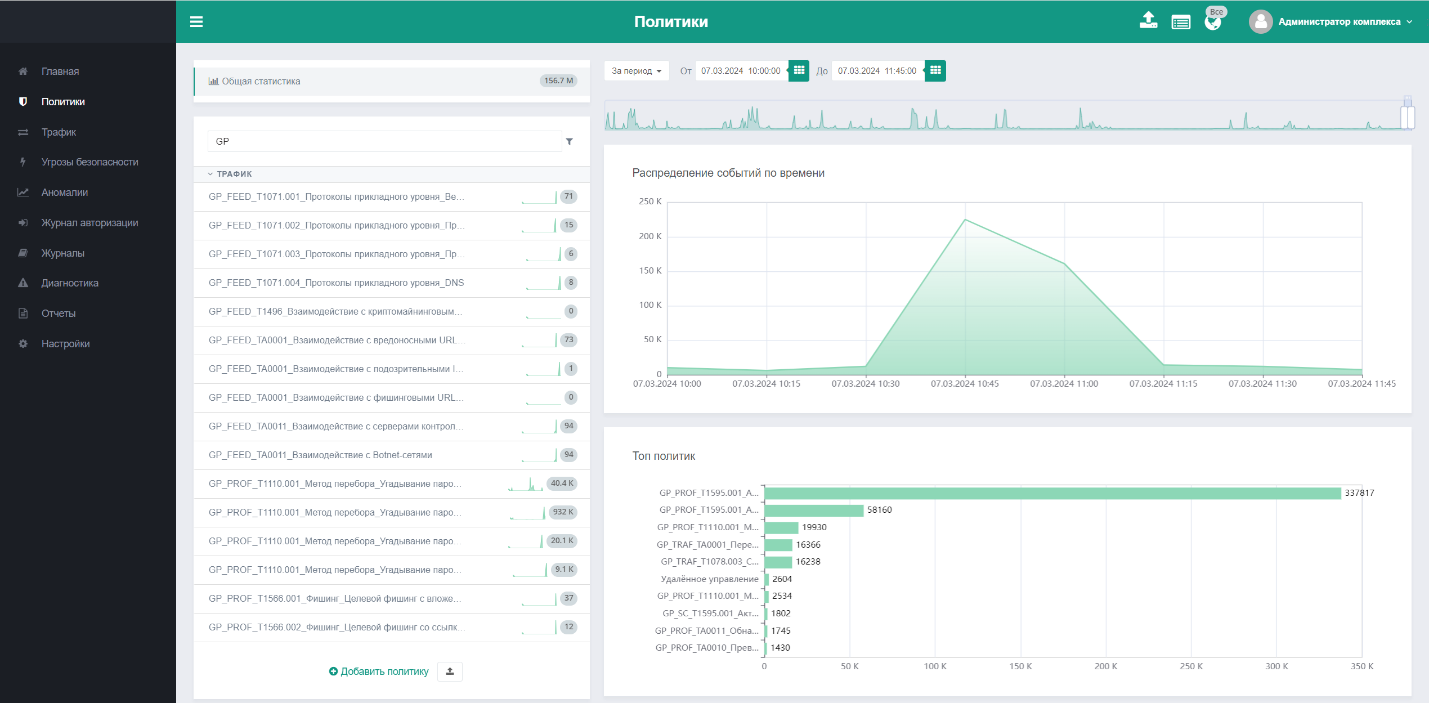Viewport: 1429px width, 703px height.
Task: Open calendar picker for the 'От' date
Action: coord(798,71)
